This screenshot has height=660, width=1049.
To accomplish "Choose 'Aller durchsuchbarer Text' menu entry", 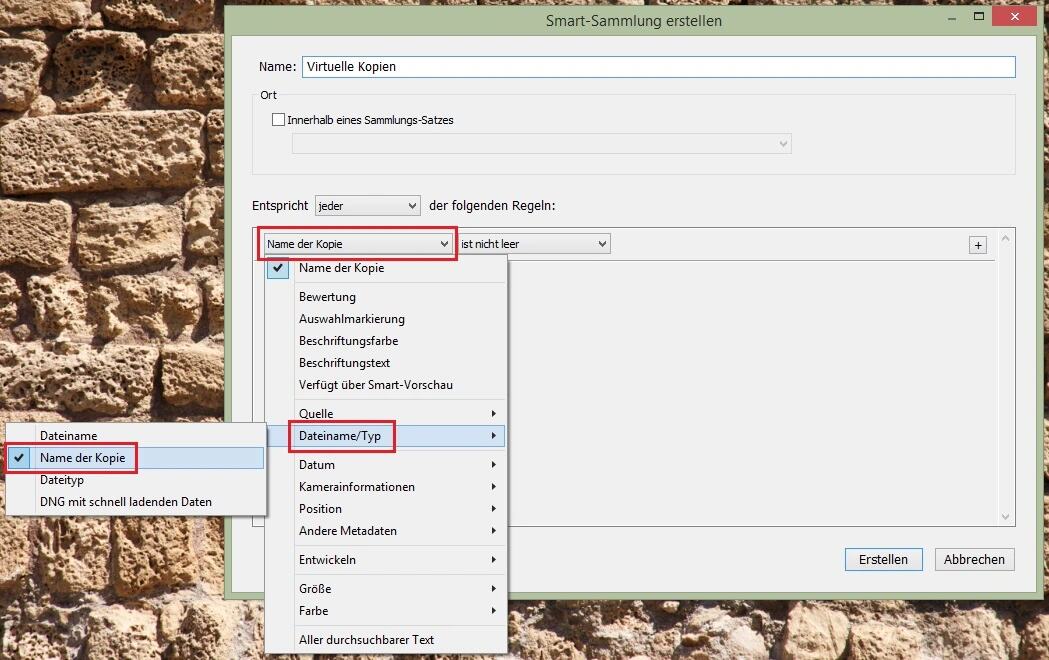I will [x=366, y=640].
